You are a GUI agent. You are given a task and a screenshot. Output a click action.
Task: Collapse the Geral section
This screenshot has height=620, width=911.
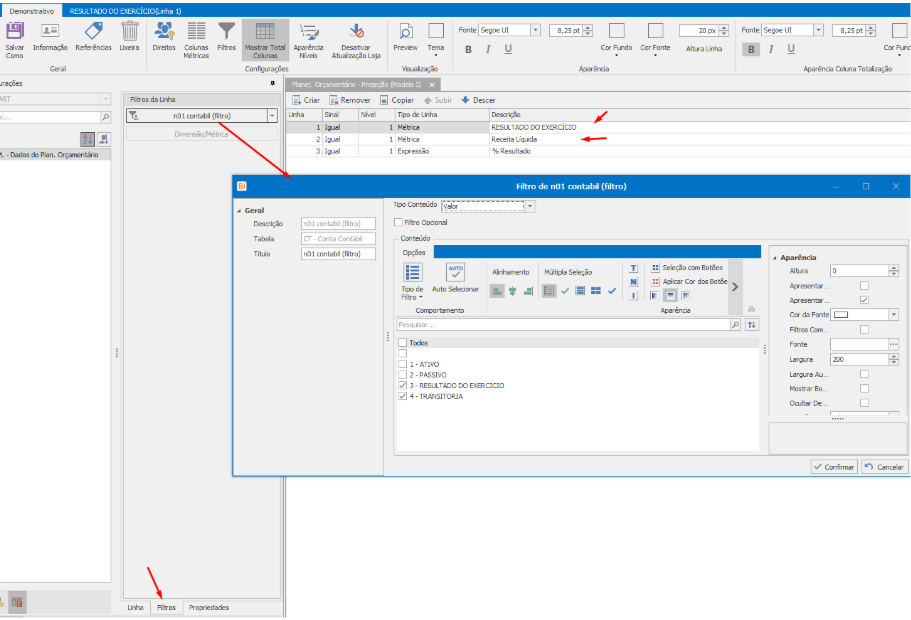[x=239, y=211]
